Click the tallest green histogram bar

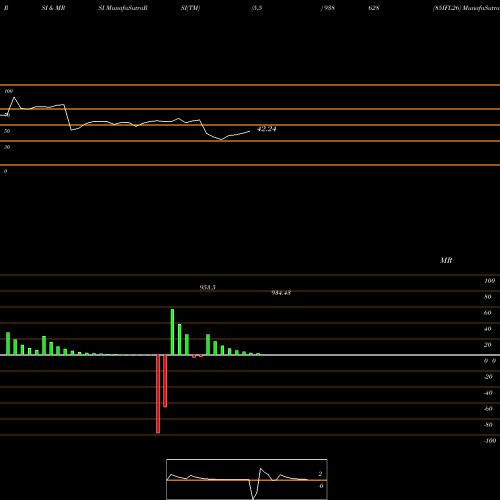[x=172, y=332]
